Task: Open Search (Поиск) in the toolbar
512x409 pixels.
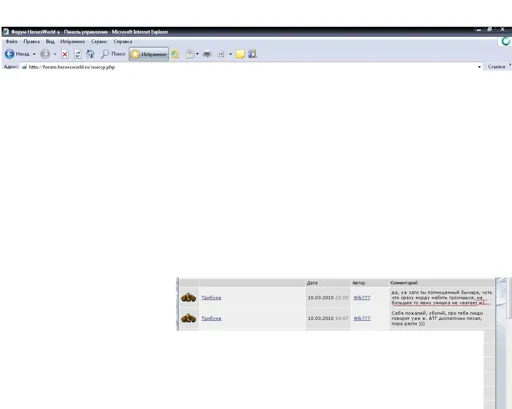Action: point(113,54)
